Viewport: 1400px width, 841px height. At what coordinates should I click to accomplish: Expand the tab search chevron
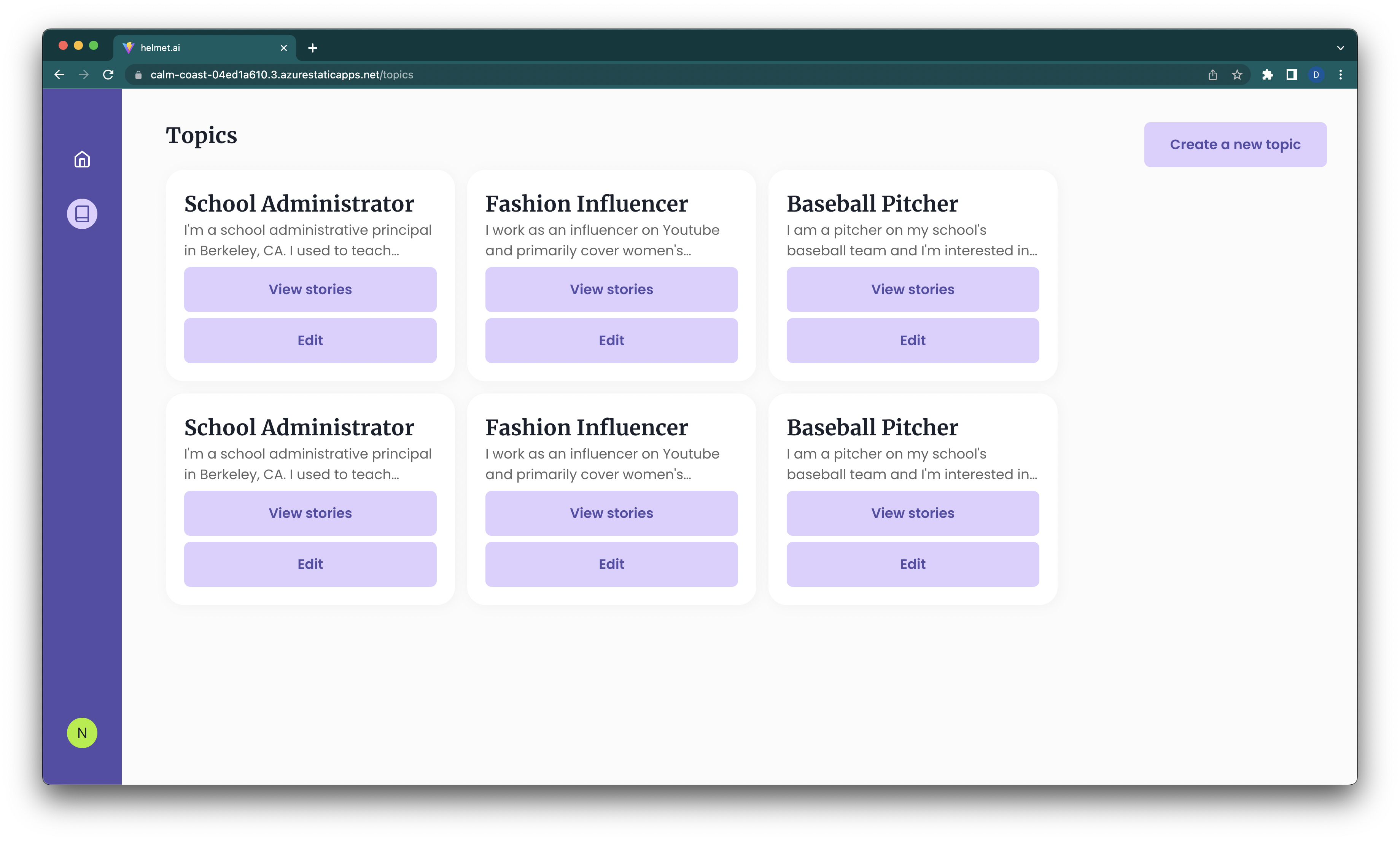click(x=1341, y=48)
